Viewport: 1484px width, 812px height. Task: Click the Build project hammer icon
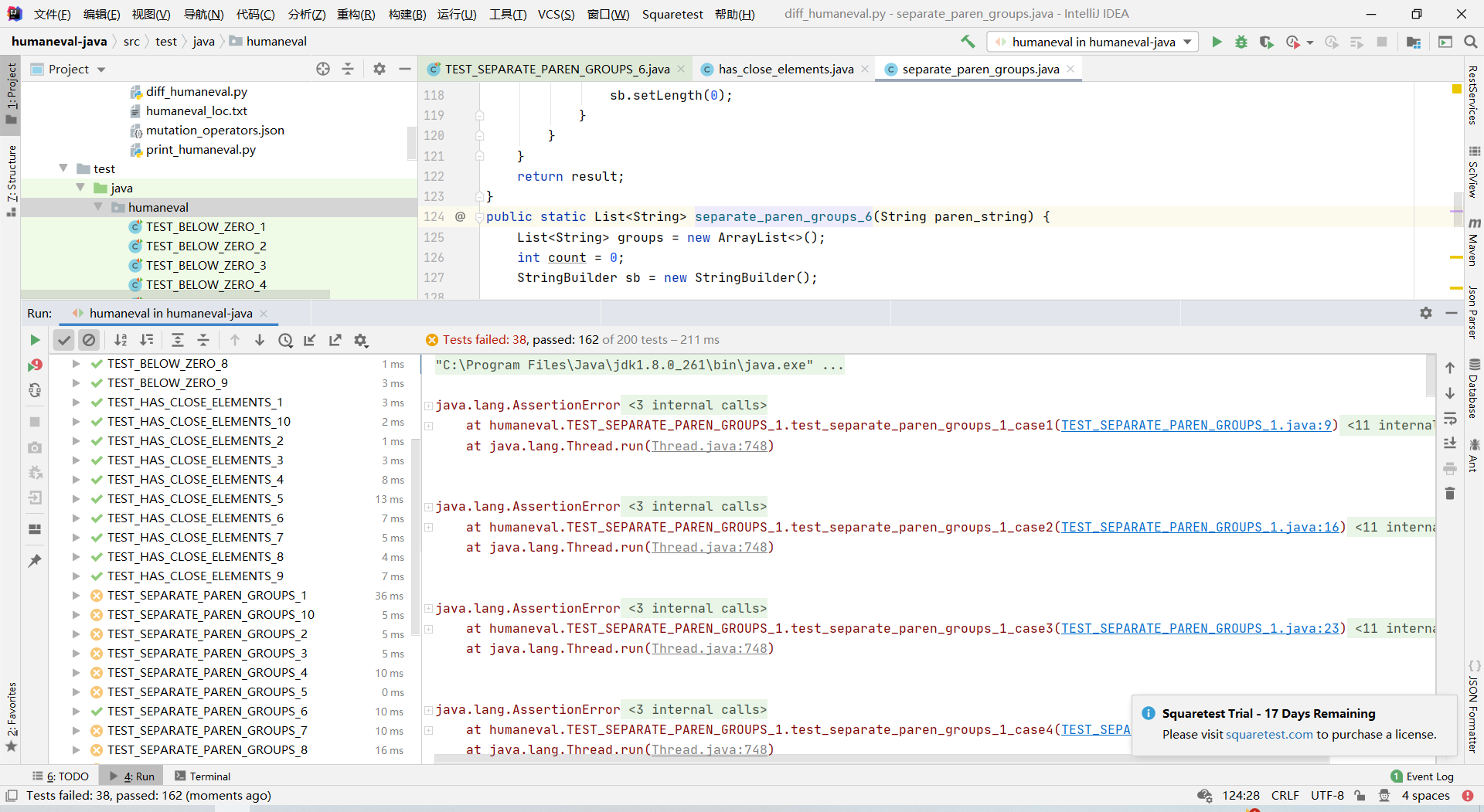(968, 42)
